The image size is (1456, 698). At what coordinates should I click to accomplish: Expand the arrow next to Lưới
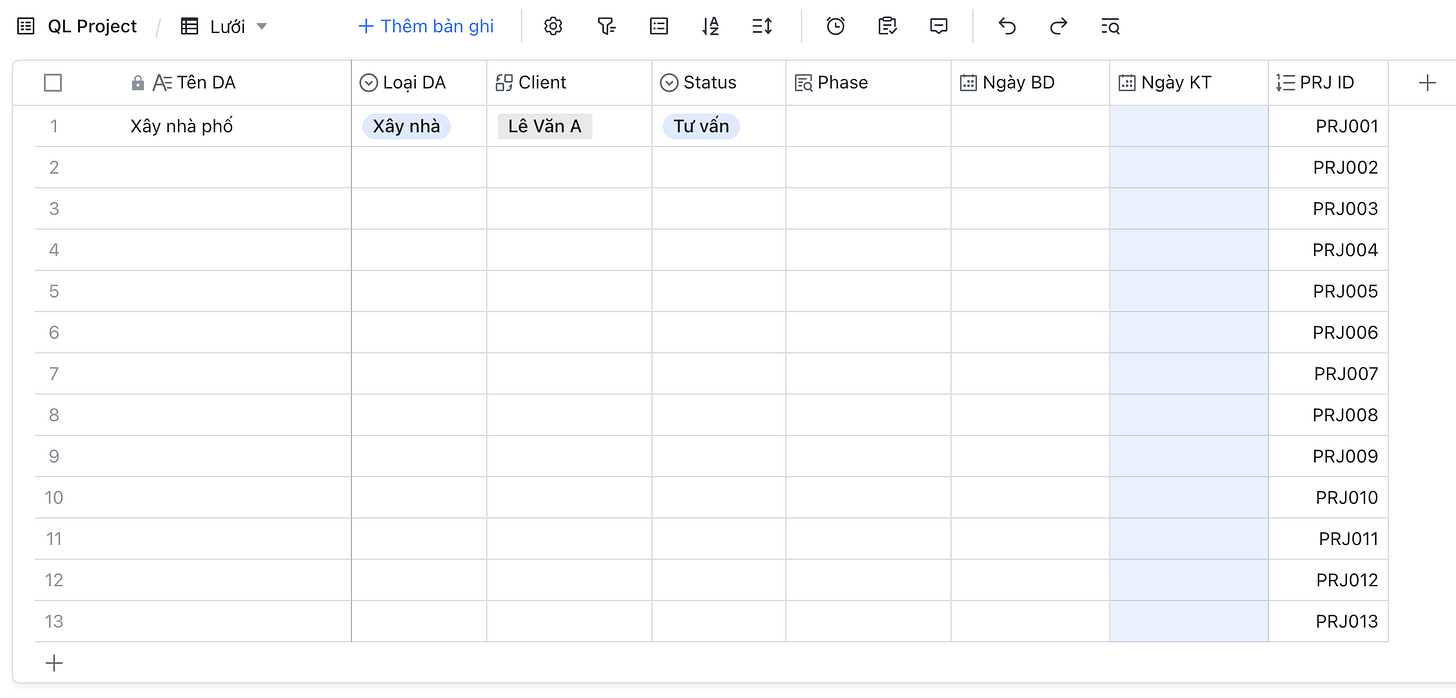[x=262, y=27]
